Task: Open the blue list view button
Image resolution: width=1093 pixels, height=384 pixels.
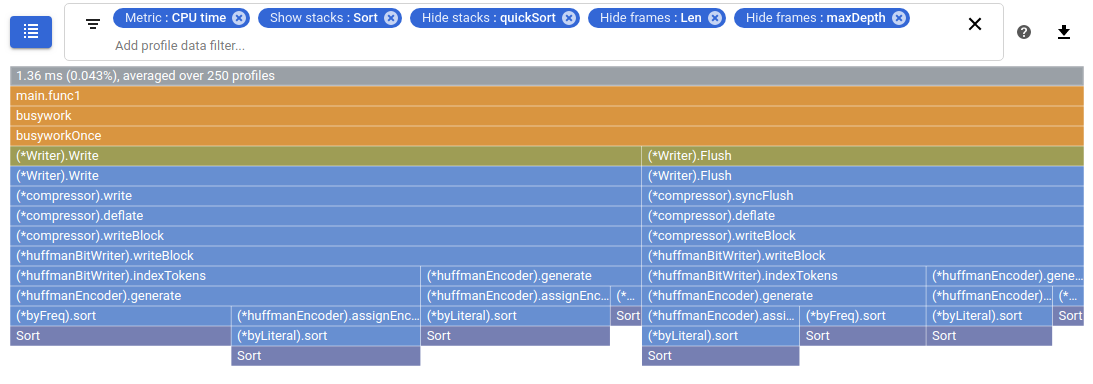Action: 31,31
